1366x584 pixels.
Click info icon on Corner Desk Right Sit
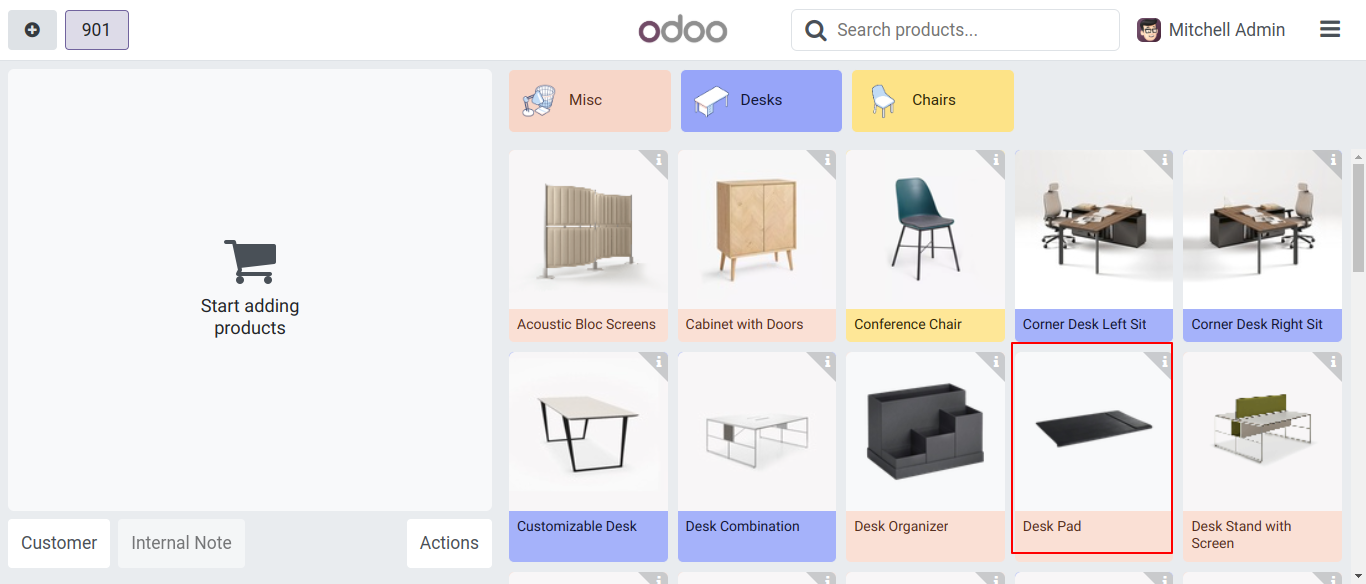point(1333,160)
